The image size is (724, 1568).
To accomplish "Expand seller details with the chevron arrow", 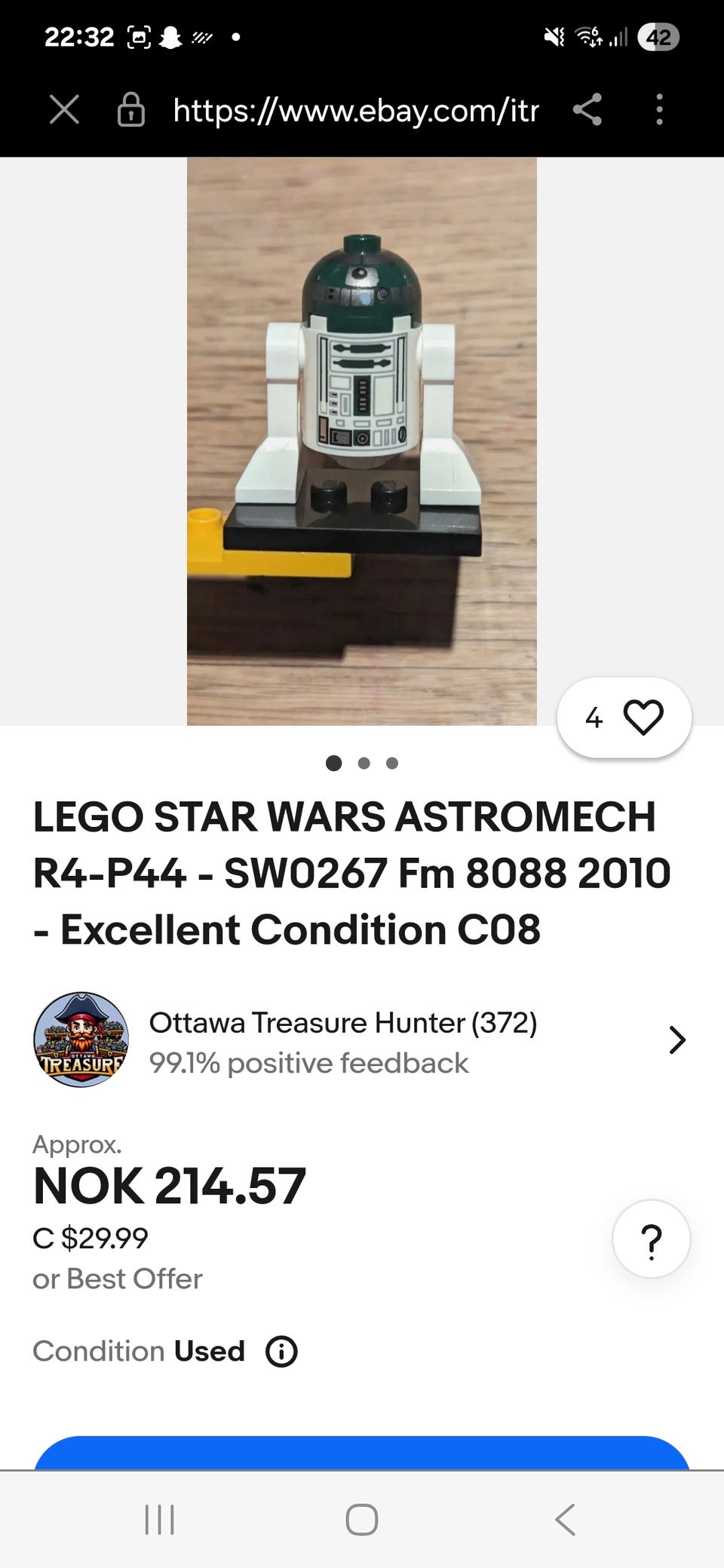I will [x=676, y=1040].
